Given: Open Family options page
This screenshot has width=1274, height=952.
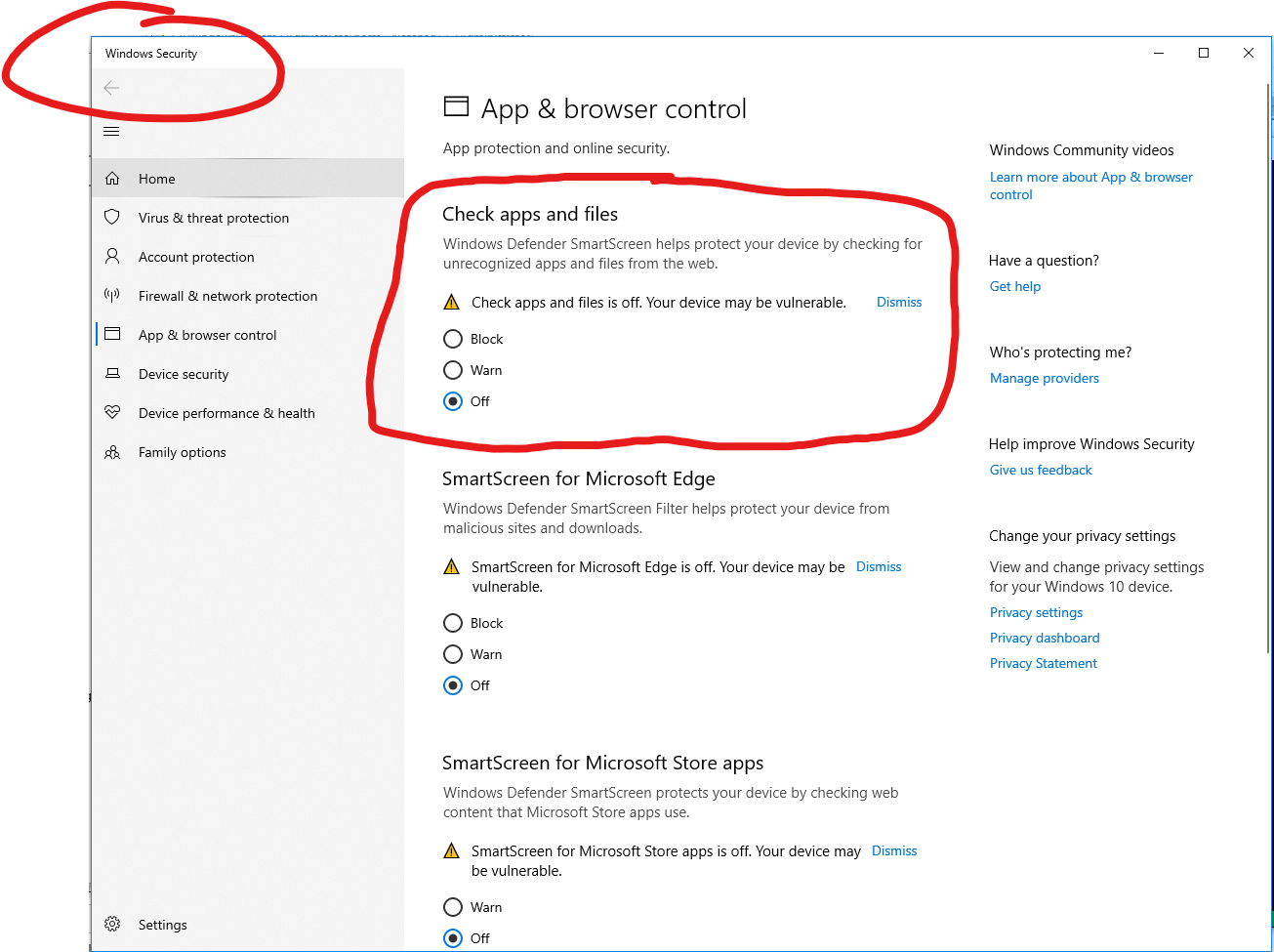Looking at the screenshot, I should tap(248, 452).
